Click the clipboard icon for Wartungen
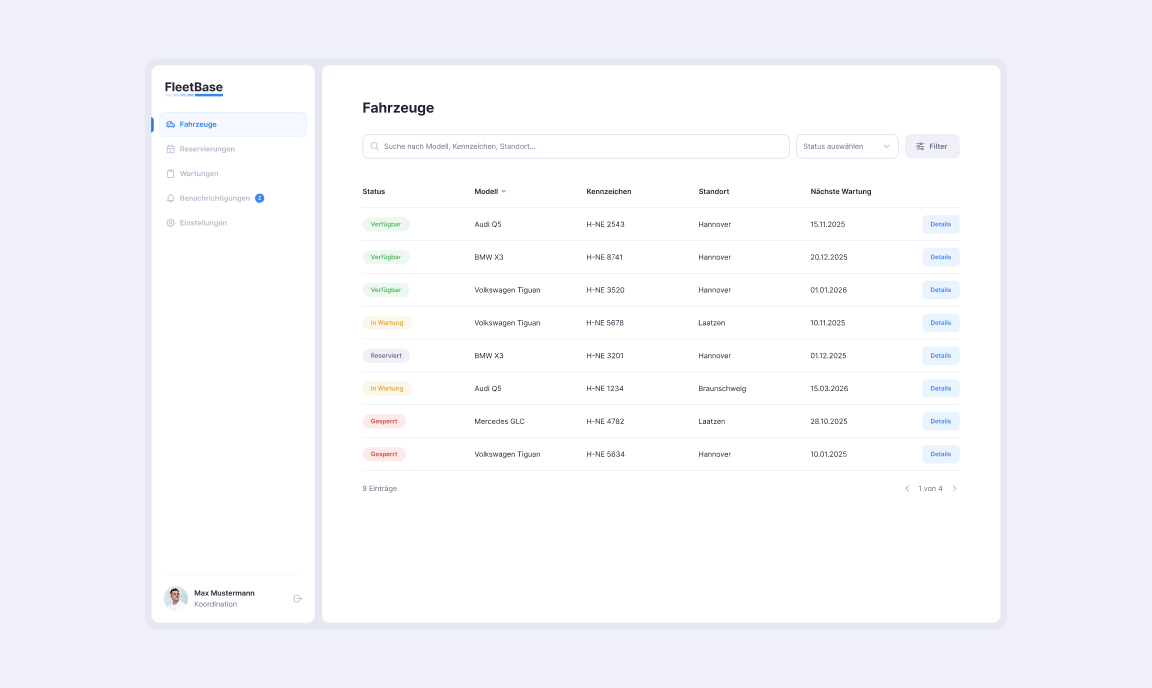The image size is (1152, 688). point(171,174)
